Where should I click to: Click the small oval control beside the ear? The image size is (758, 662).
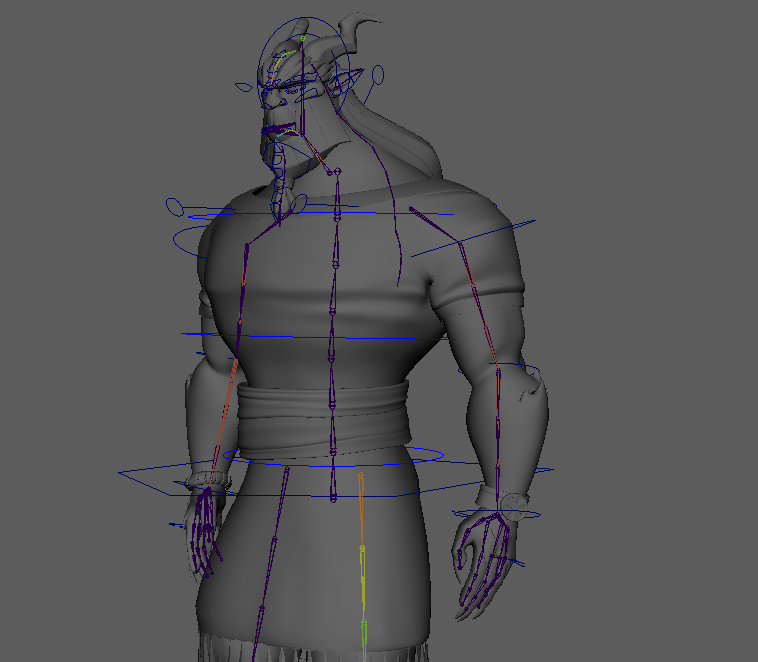(378, 73)
